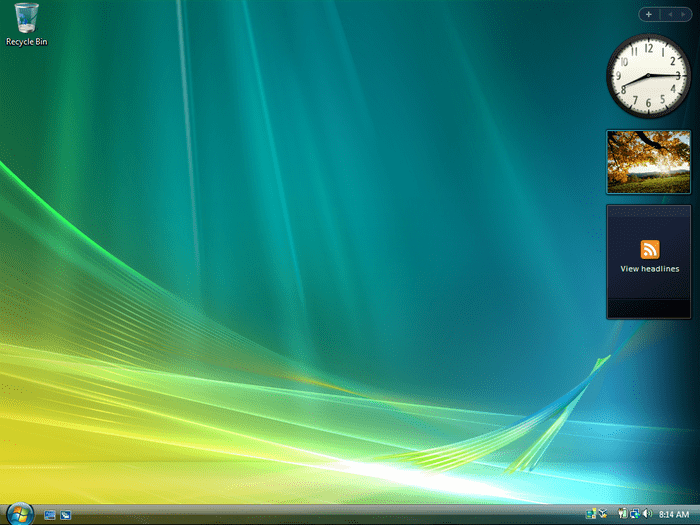Click the orange RSS feed icon
The image size is (700, 525).
click(650, 249)
